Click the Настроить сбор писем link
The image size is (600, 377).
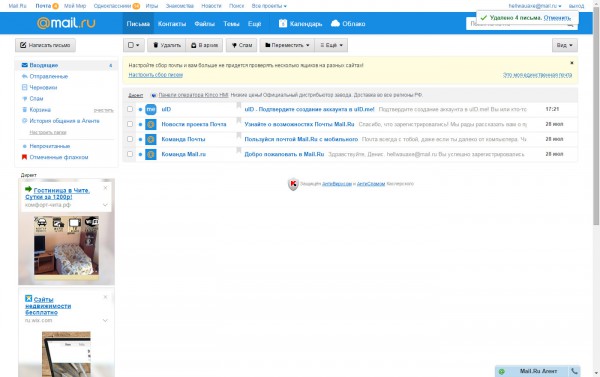tap(156, 75)
